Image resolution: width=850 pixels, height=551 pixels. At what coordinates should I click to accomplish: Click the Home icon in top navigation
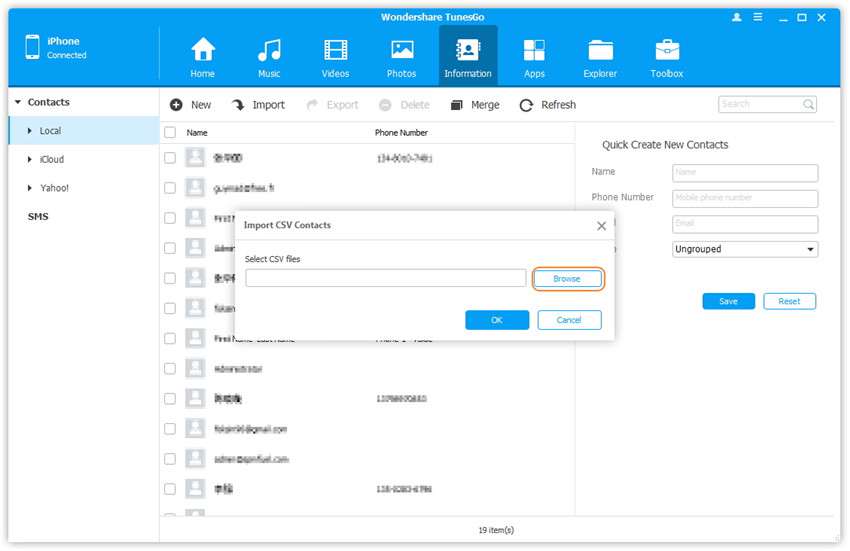pos(203,50)
